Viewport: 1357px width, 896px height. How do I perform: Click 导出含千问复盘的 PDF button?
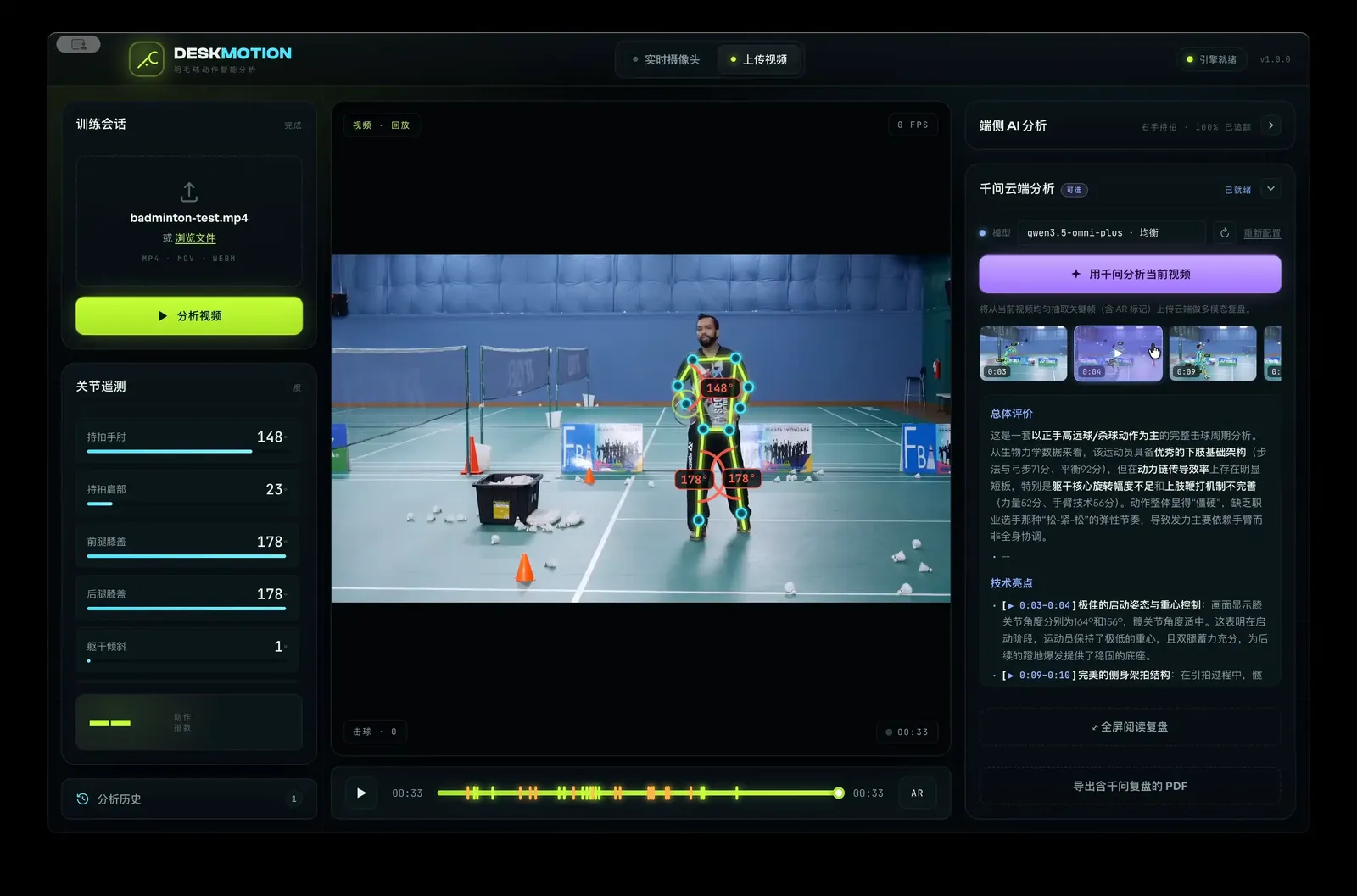(x=1130, y=786)
